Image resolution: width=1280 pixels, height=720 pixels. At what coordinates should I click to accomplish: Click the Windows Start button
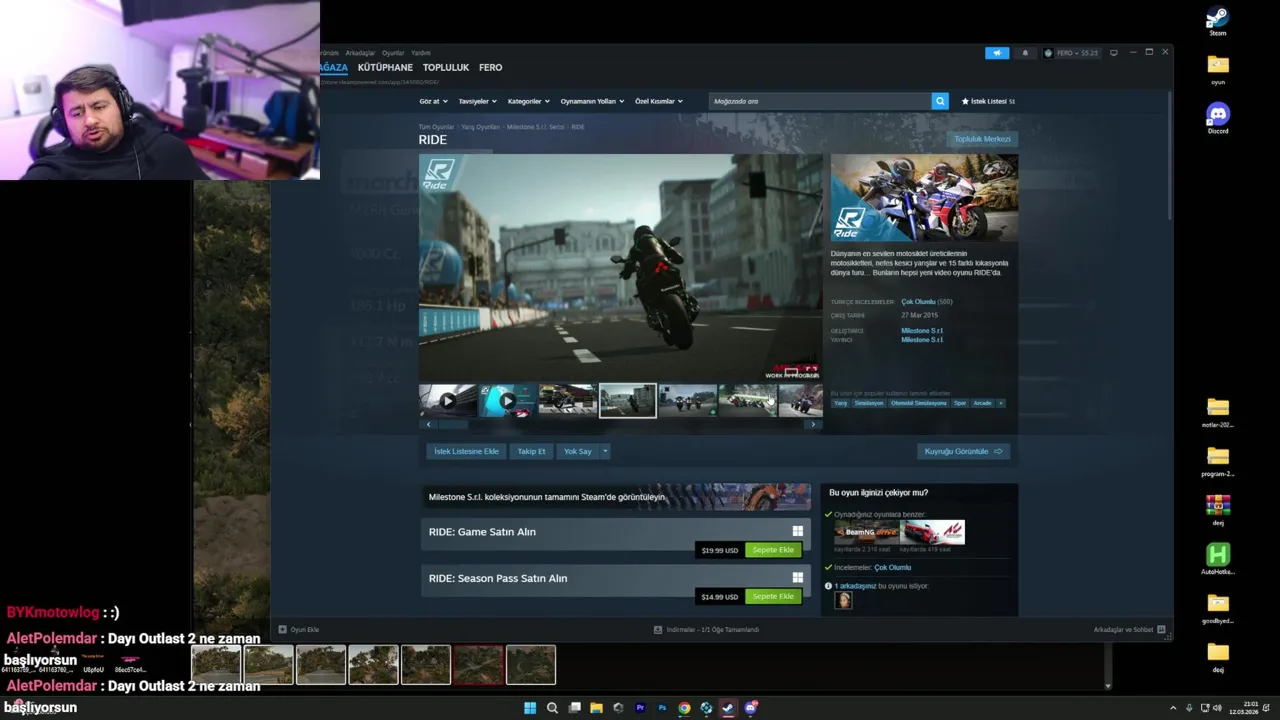pos(530,708)
